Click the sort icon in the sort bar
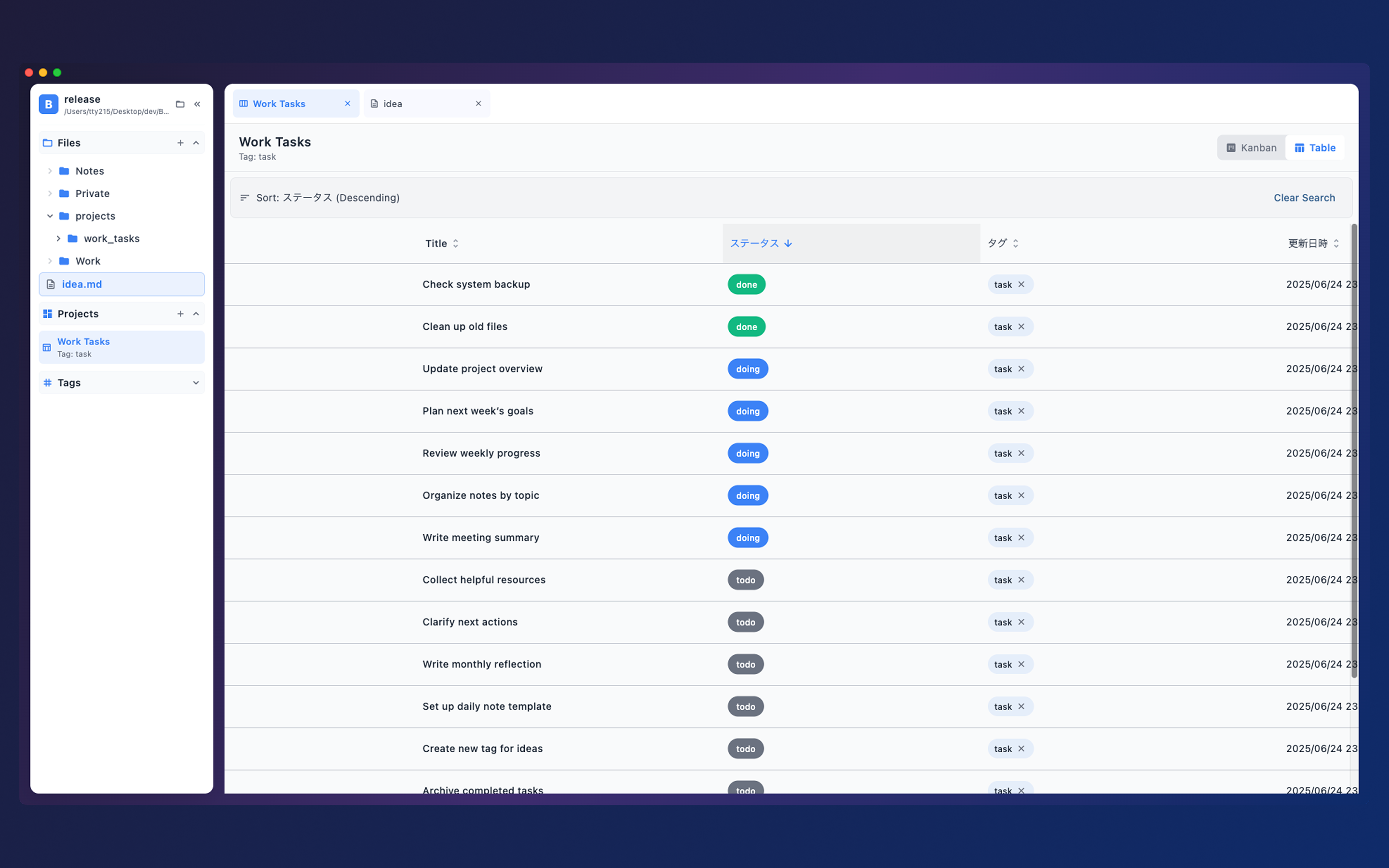Viewport: 1389px width, 868px height. click(245, 198)
